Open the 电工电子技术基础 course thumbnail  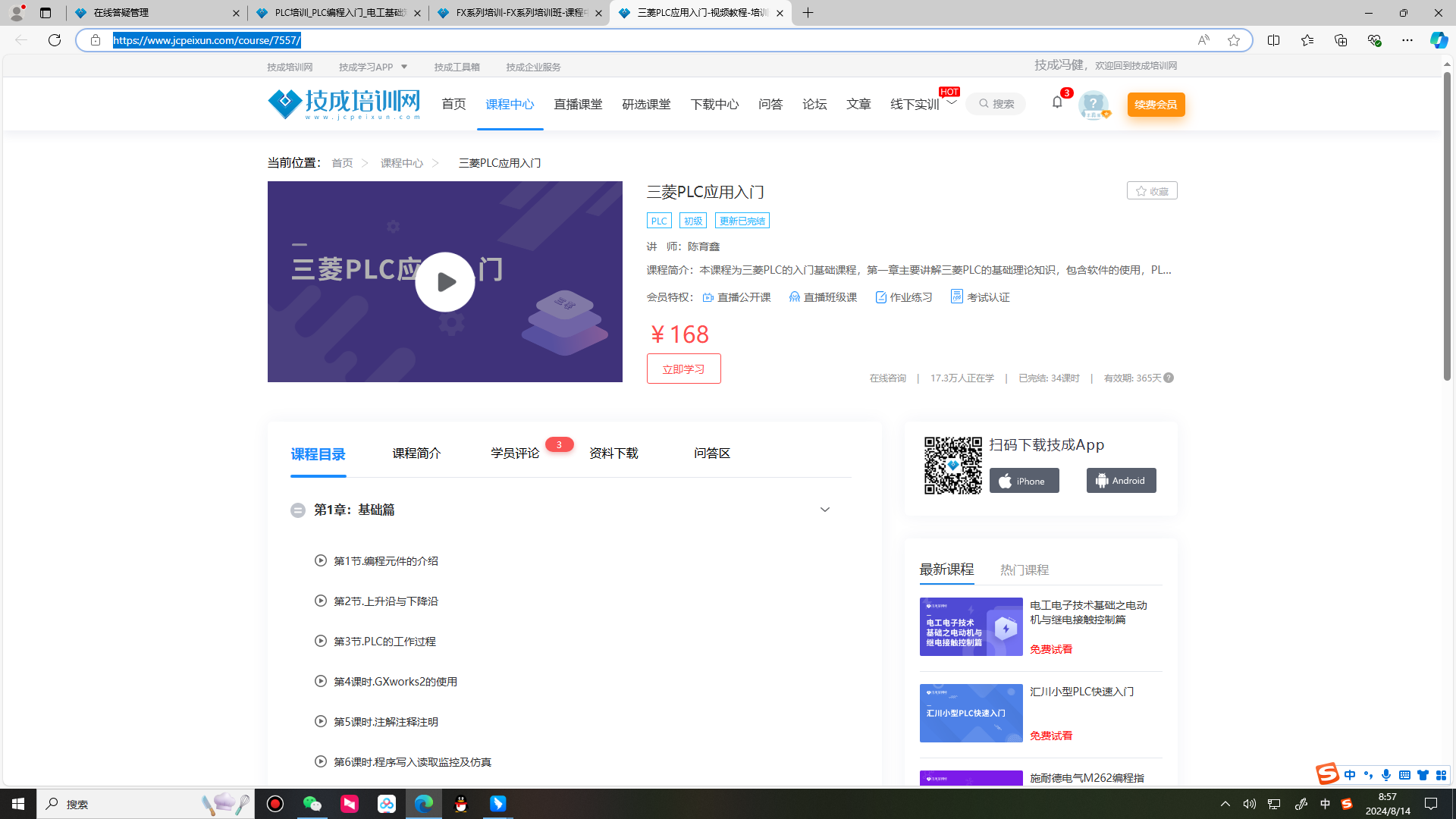point(971,627)
